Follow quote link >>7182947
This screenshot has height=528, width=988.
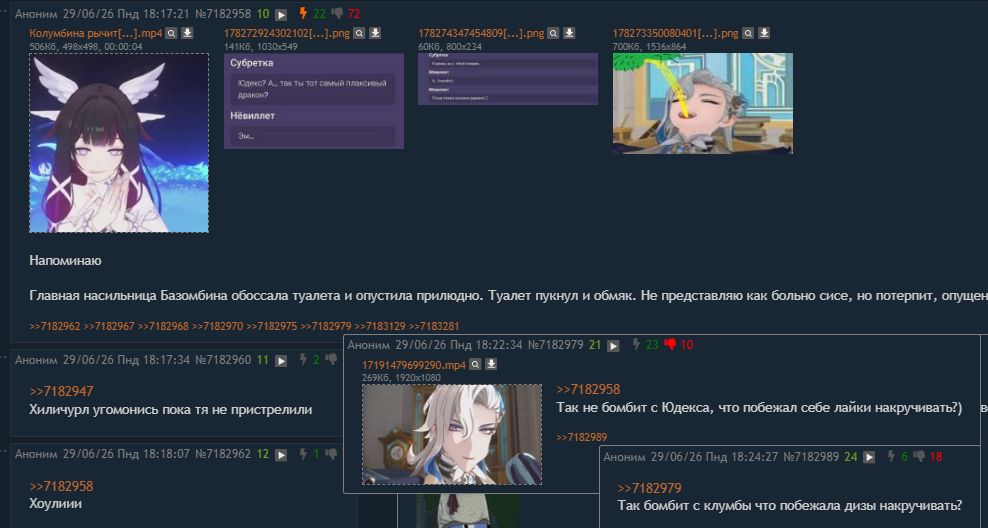click(x=61, y=391)
